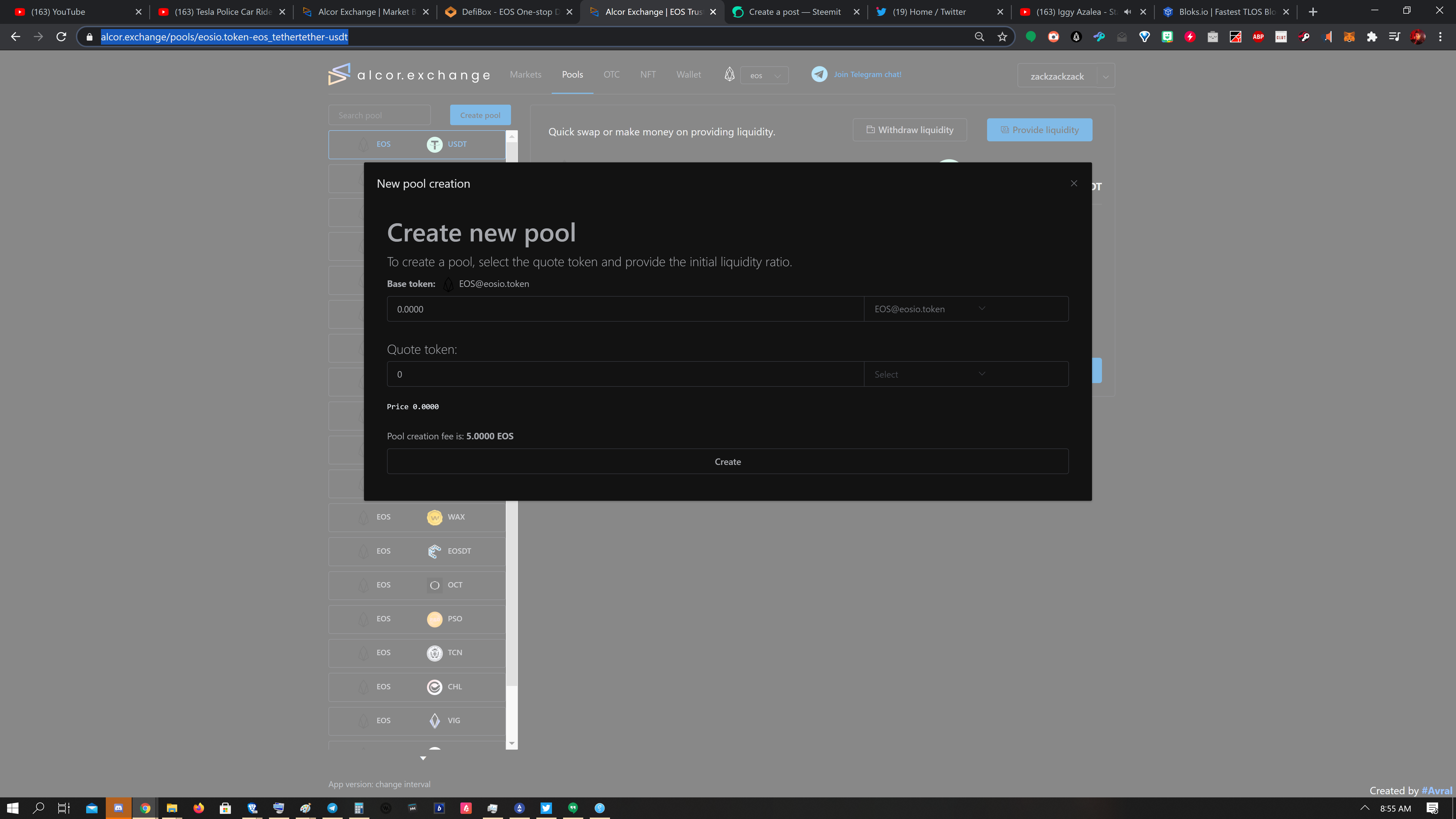
Task: Expand the zackzackzack account dropdown arrow
Action: pos(1106,76)
